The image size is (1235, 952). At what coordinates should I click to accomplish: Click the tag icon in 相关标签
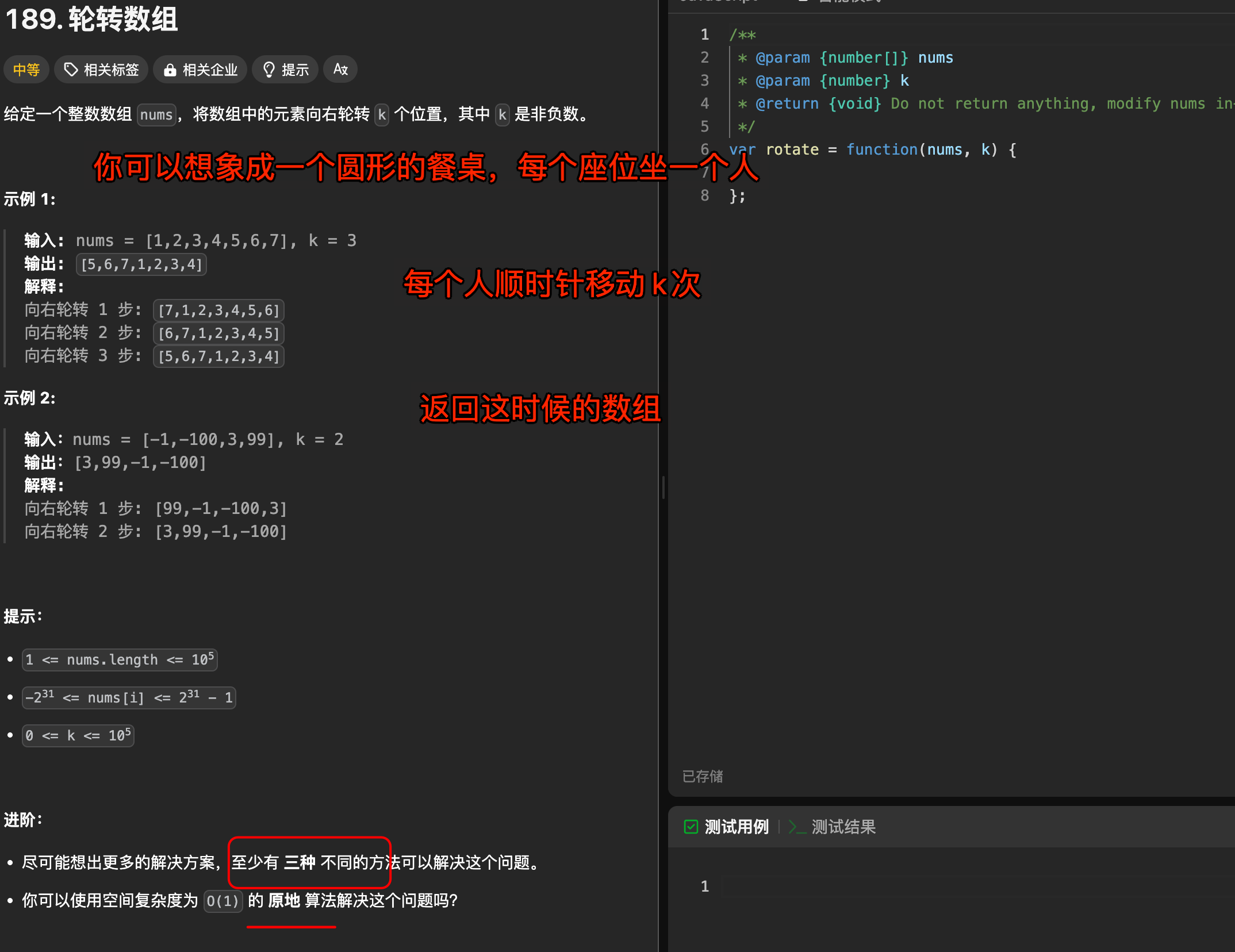pyautogui.click(x=71, y=70)
